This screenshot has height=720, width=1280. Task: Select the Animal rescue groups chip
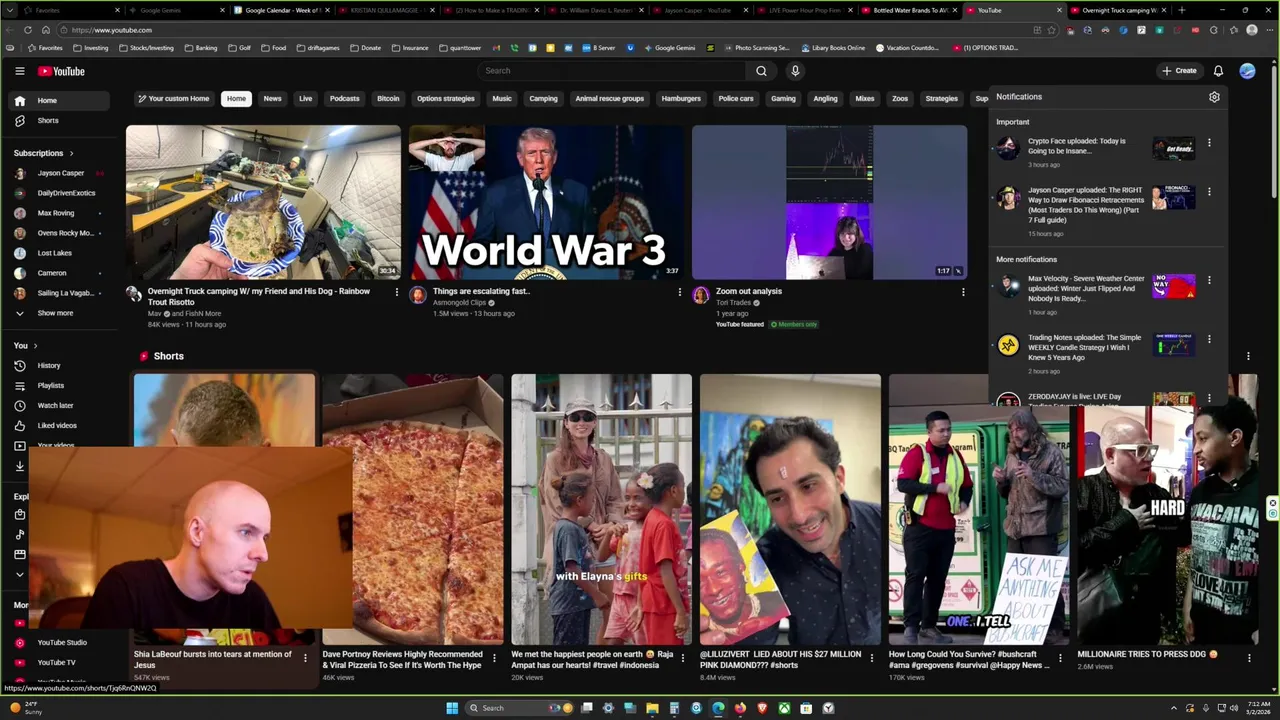[x=610, y=99]
